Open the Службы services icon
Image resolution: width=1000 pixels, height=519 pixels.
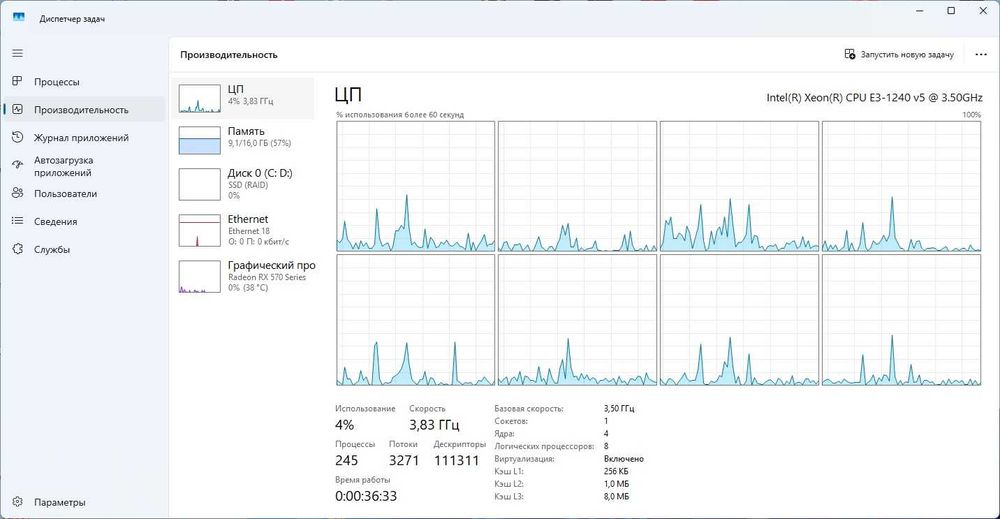(17, 249)
